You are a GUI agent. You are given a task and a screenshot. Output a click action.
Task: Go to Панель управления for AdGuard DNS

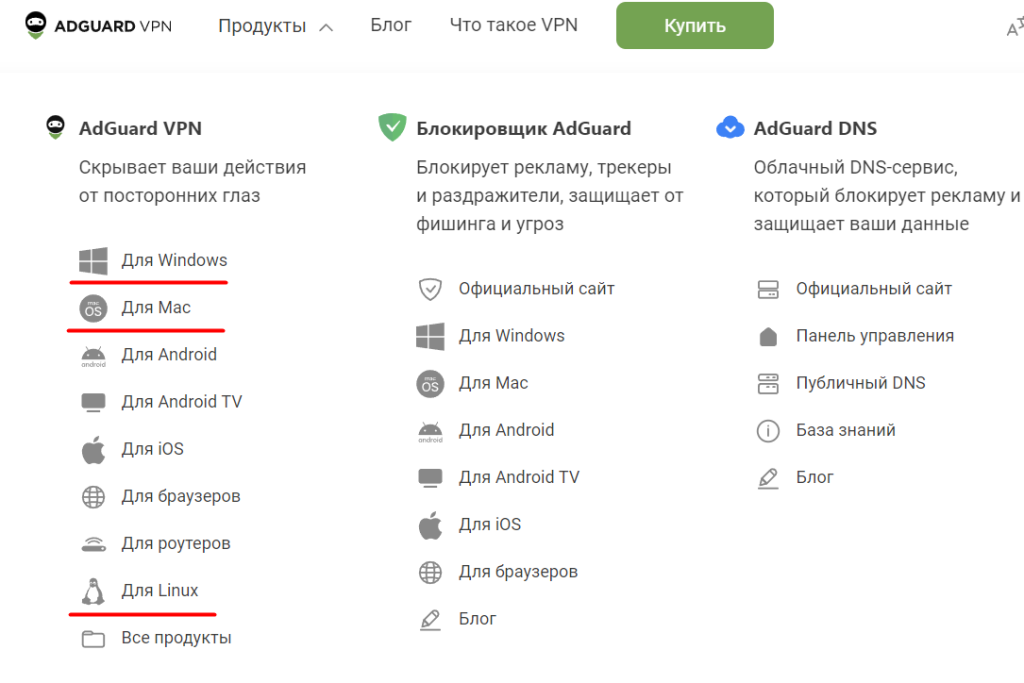(874, 336)
